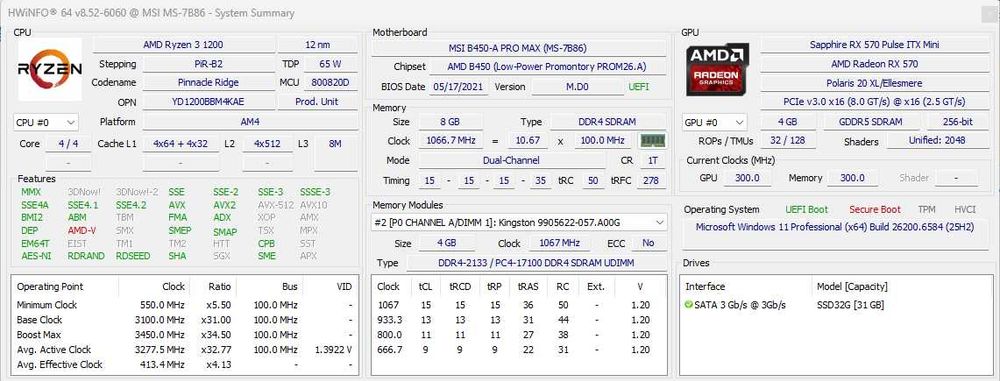Click the 4x512 L2 cache field

(x=267, y=144)
